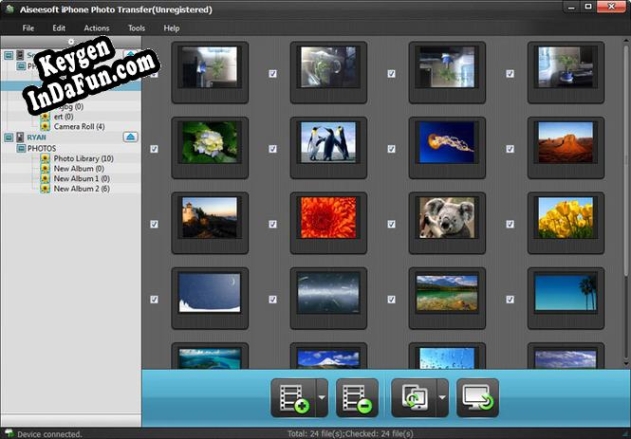The width and height of the screenshot is (631, 439).
Task: Select the ert (0) album
Action: (x=64, y=117)
